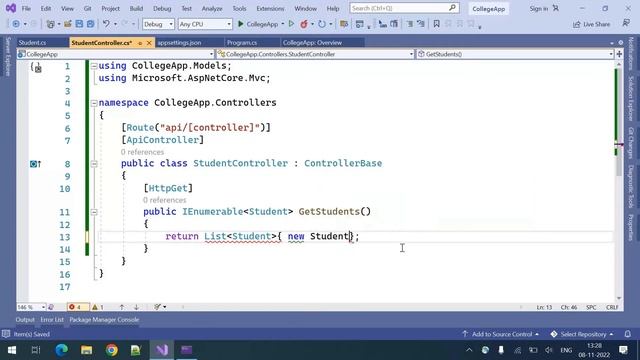
Task: Open the CollegeApp.Controllers.StudentController type dropdown
Action: click(315, 54)
